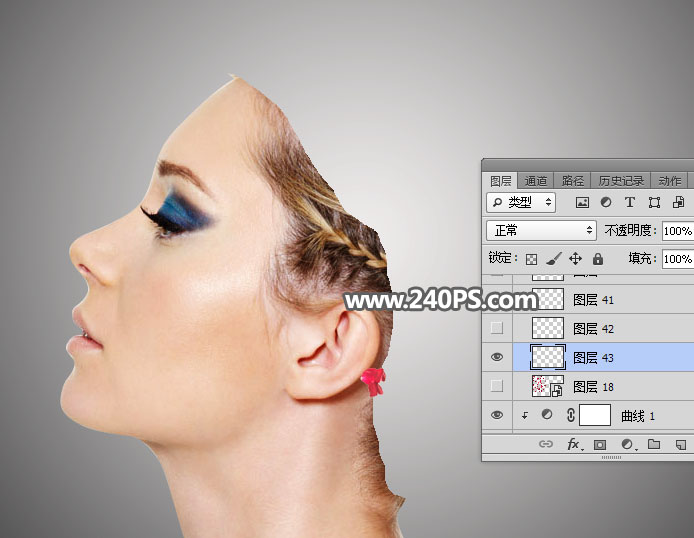Select the 图层 18 layer name

(594, 387)
